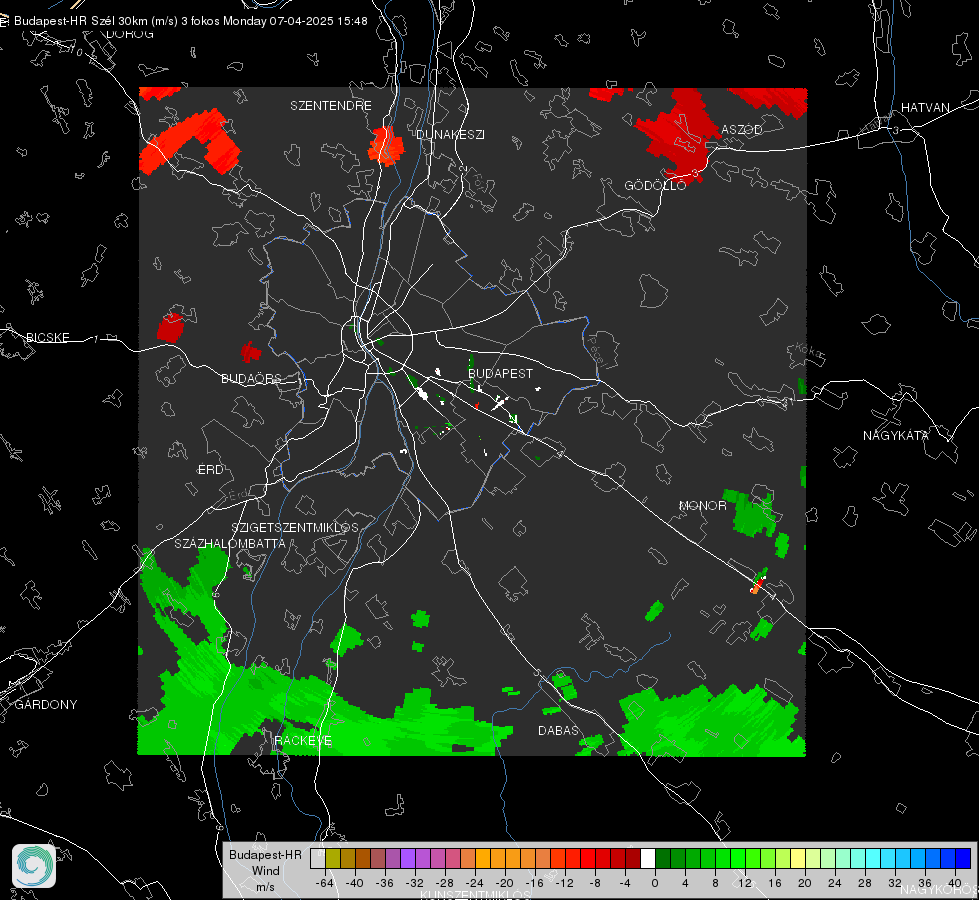Screen dimensions: 979x900
Task: Click the 'GÖDÖLLŐ' map label
Action: coord(655,185)
